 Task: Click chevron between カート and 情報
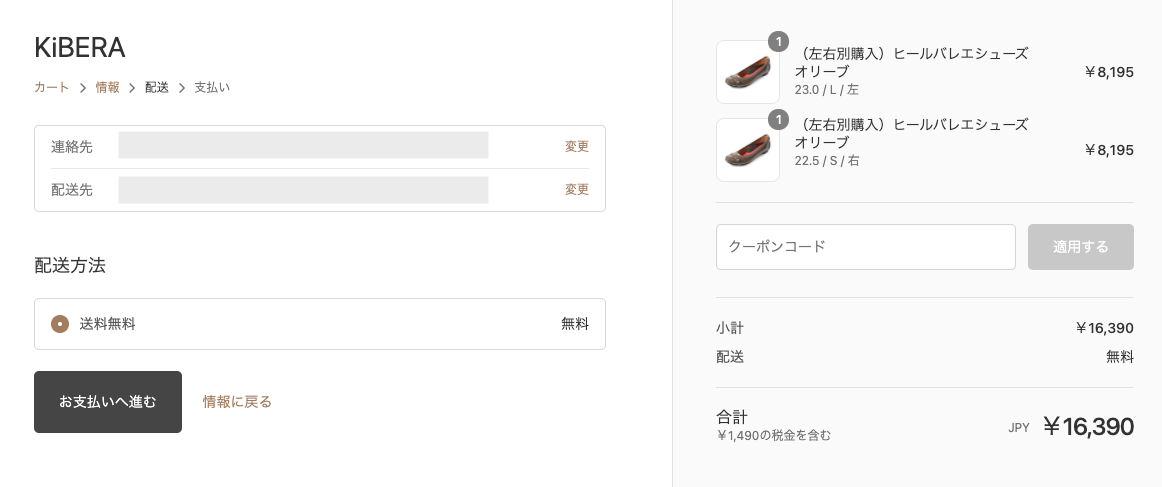pos(82,88)
